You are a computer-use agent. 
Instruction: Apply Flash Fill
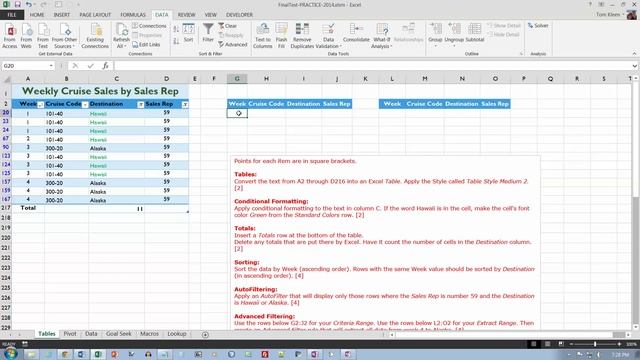281,36
